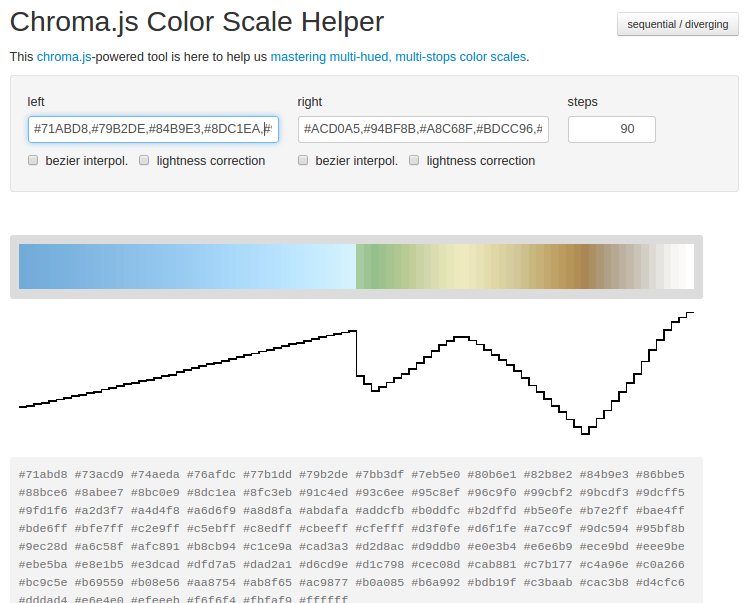Select hex code #aa8754 in output
Screen dimensions: 749x603
coord(211,583)
